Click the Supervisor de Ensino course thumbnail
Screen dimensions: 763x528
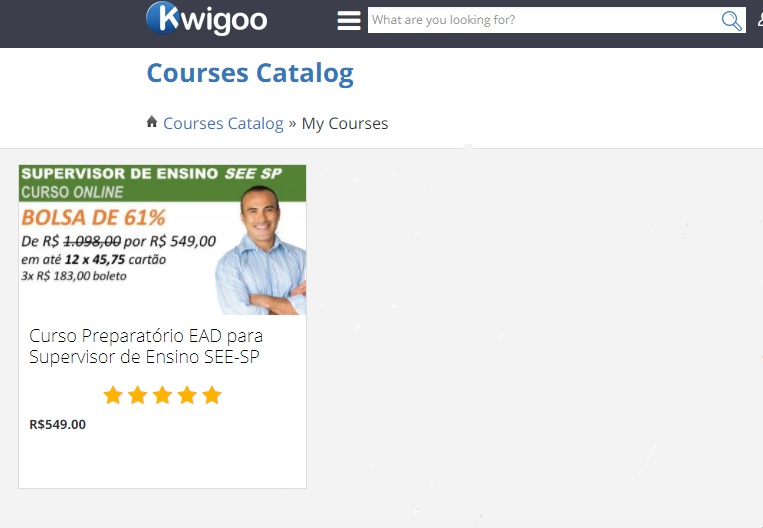[163, 240]
